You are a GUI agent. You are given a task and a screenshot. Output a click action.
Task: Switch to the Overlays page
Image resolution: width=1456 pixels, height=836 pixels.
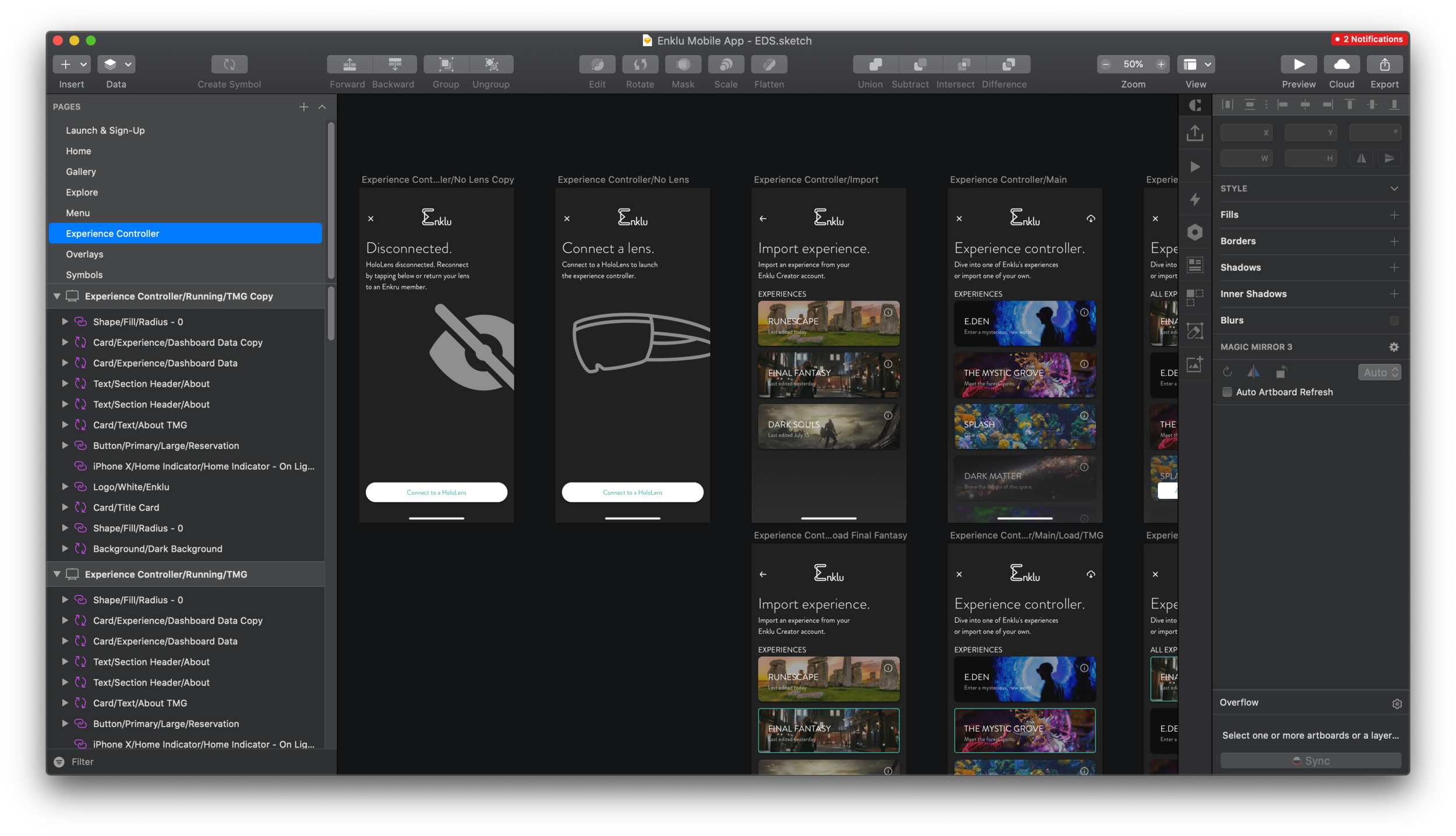[185, 254]
